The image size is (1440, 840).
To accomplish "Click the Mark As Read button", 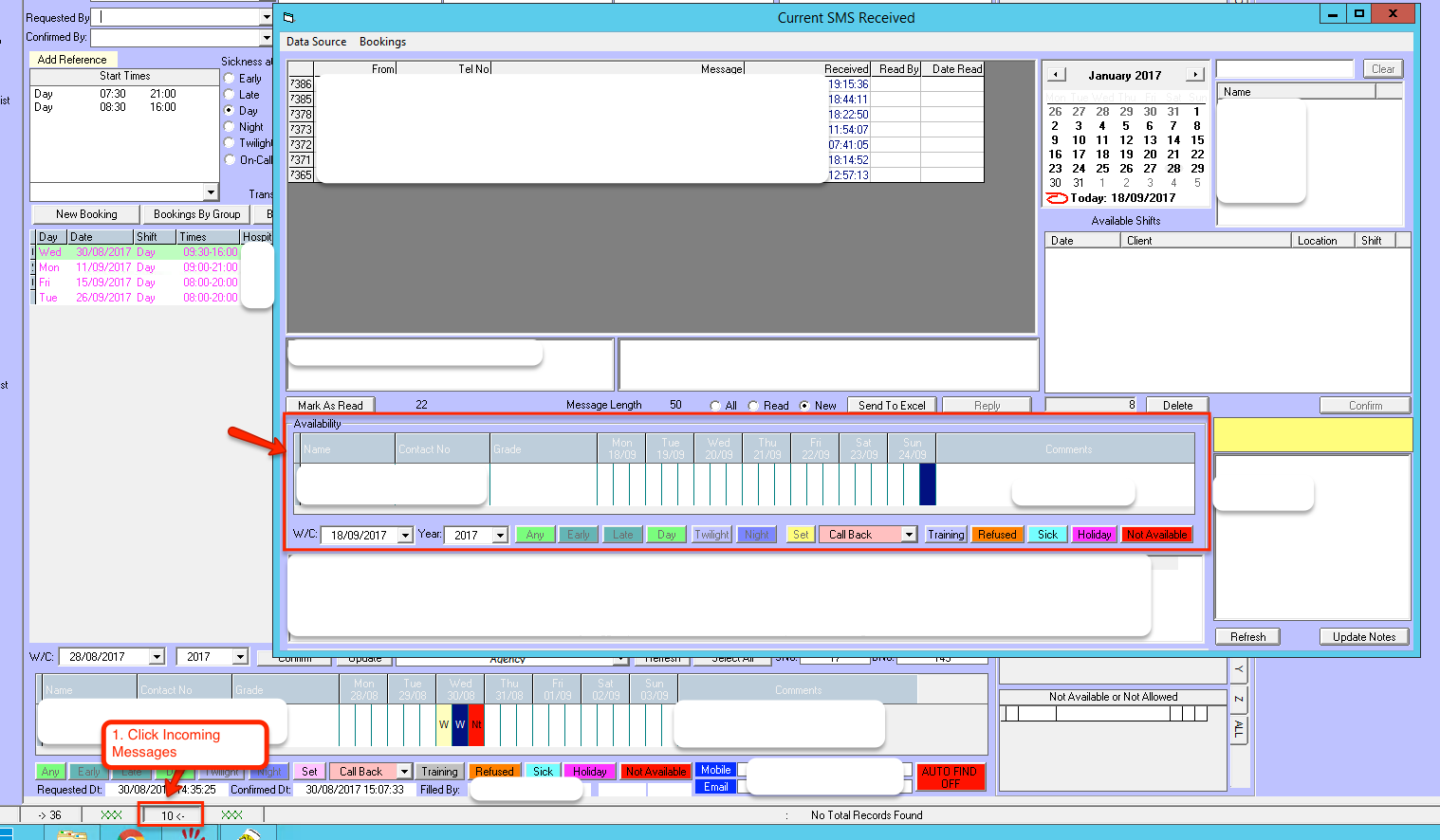I will (330, 405).
